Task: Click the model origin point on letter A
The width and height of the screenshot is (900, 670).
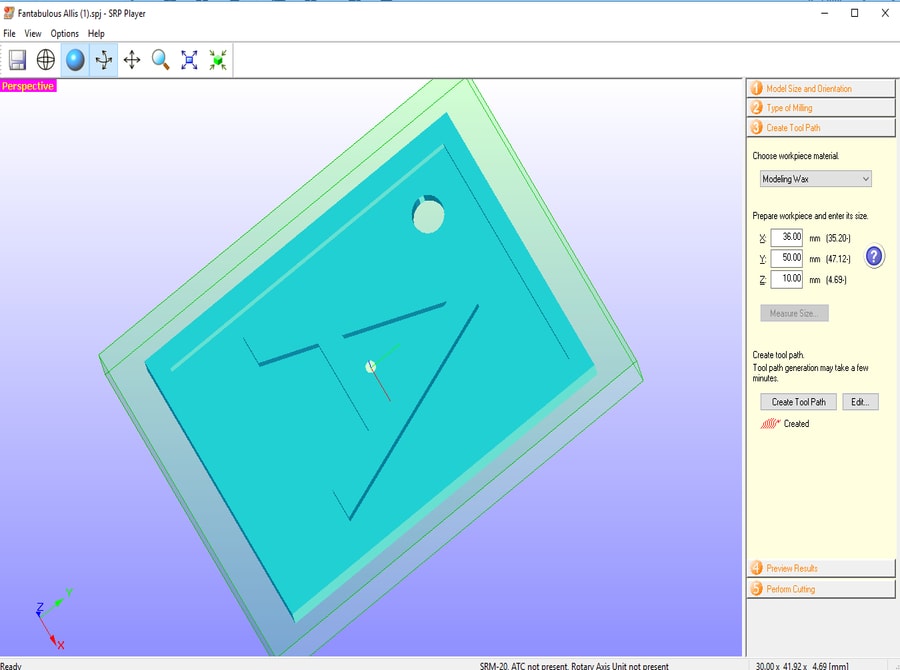Action: pyautogui.click(x=370, y=366)
